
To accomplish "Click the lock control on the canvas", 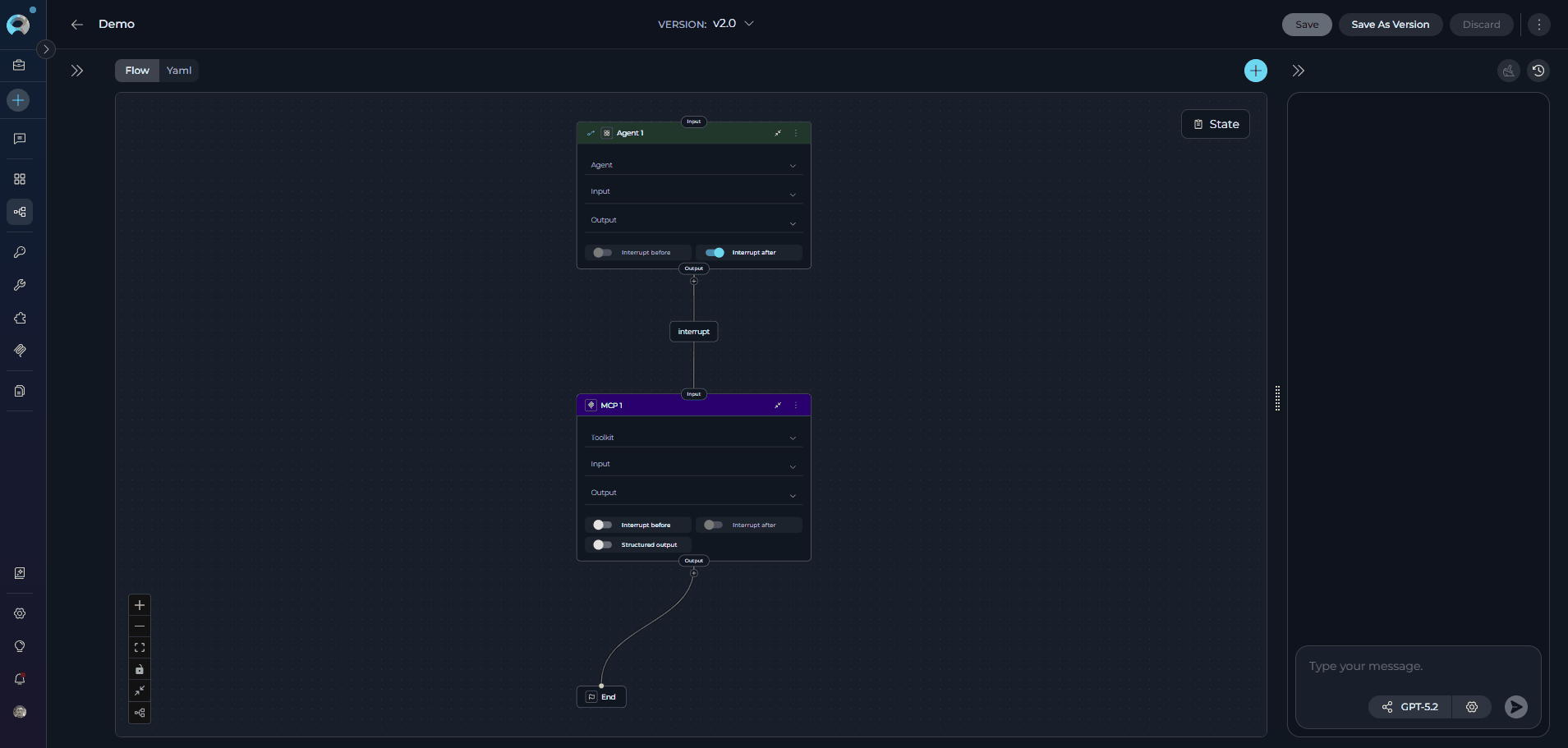I will (x=139, y=669).
